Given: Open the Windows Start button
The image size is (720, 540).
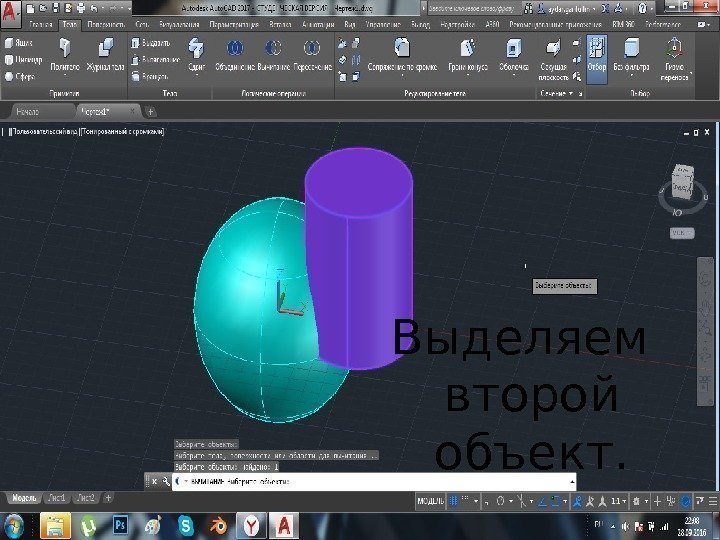Looking at the screenshot, I should pos(13,526).
